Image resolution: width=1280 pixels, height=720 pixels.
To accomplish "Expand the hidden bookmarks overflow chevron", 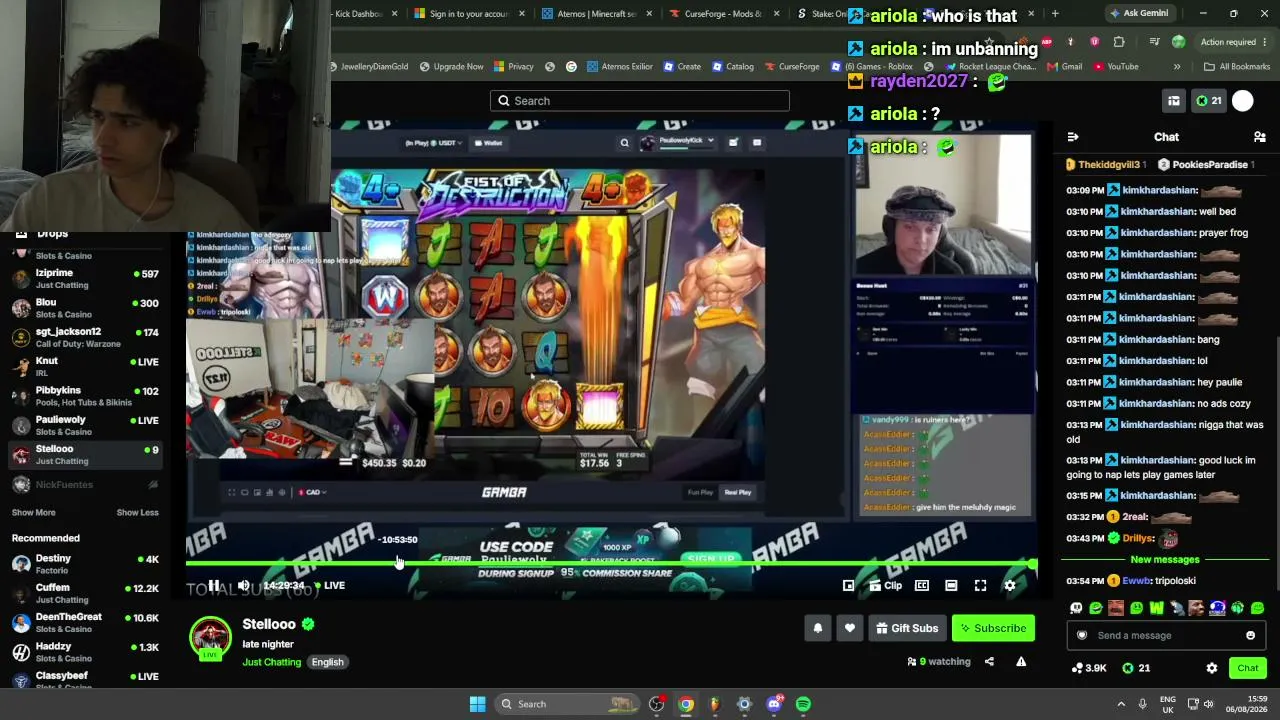I will (1177, 67).
